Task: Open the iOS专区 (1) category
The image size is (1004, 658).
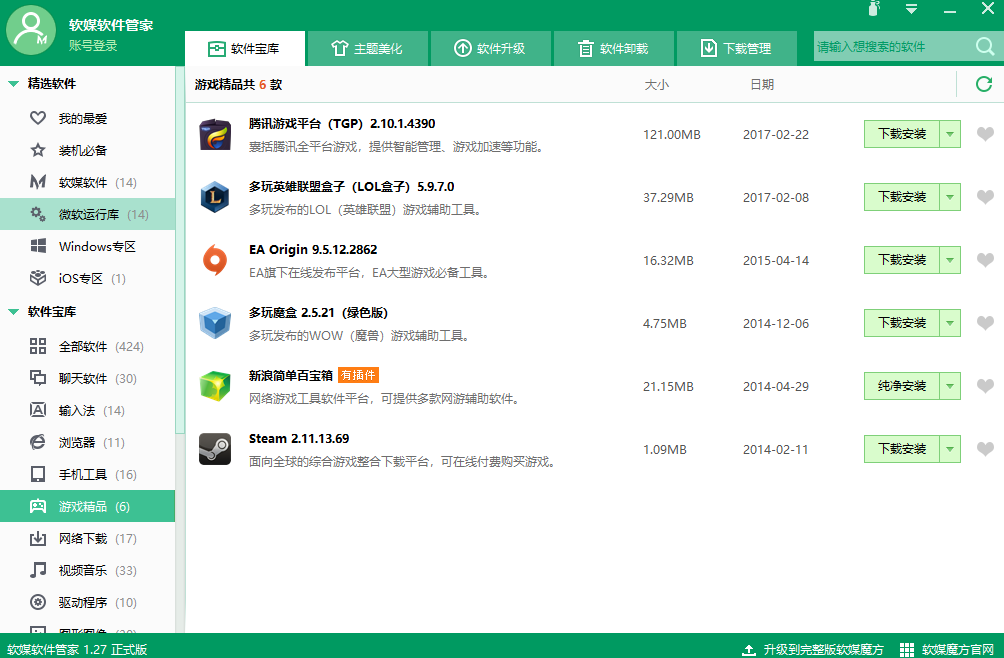Action: point(88,278)
